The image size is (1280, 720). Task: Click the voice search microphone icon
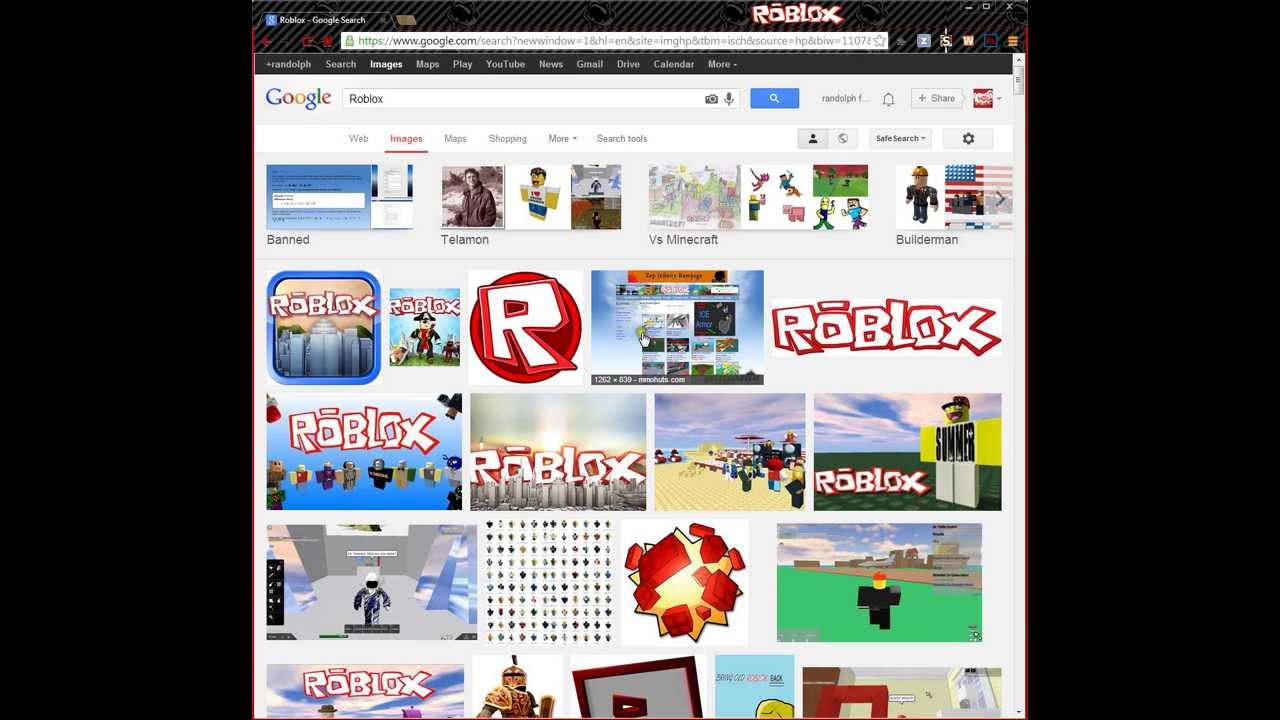729,99
